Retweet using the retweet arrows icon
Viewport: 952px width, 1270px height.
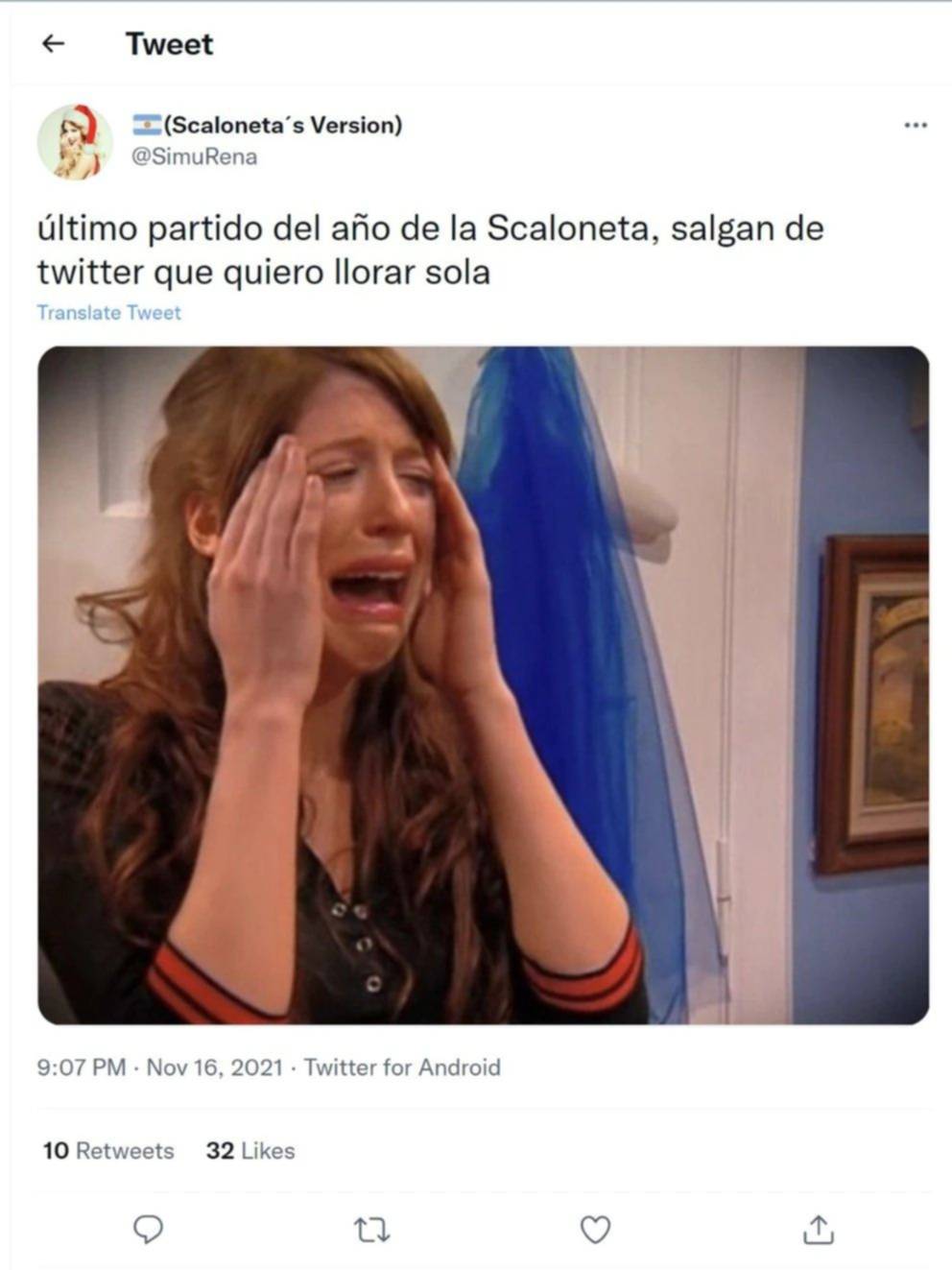(371, 1230)
